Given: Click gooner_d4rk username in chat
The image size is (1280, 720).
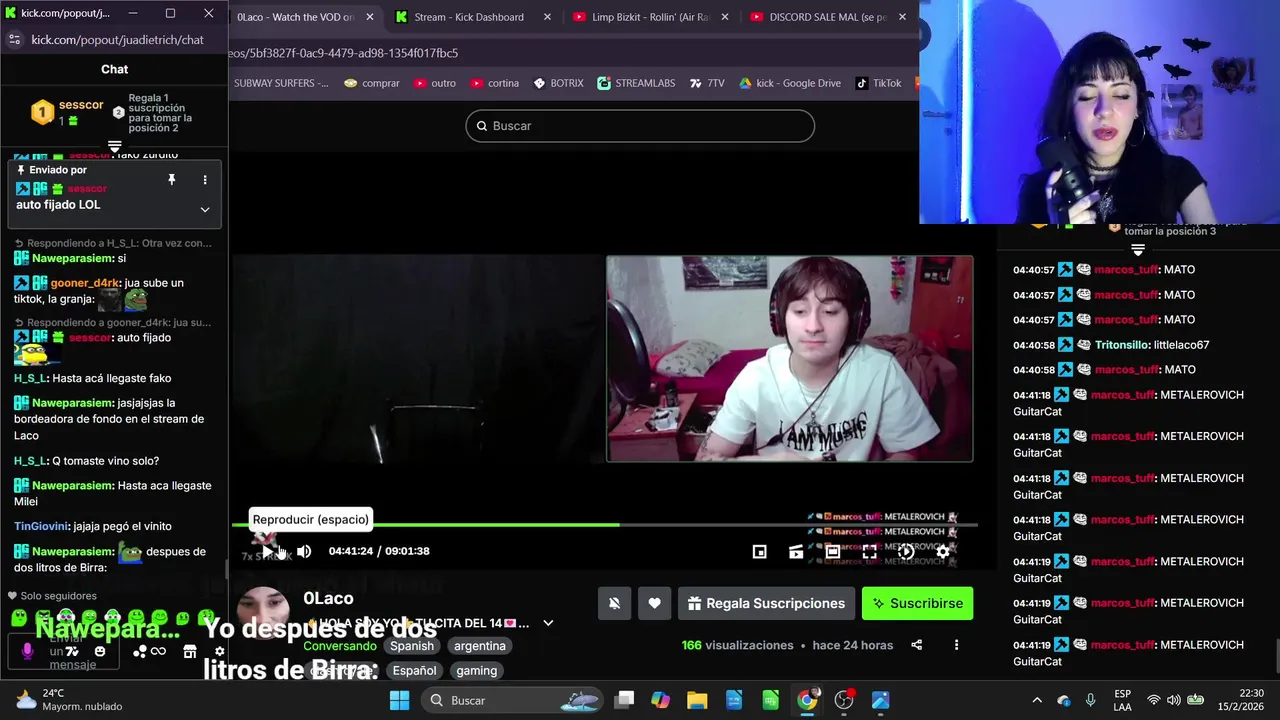Looking at the screenshot, I should (x=85, y=283).
